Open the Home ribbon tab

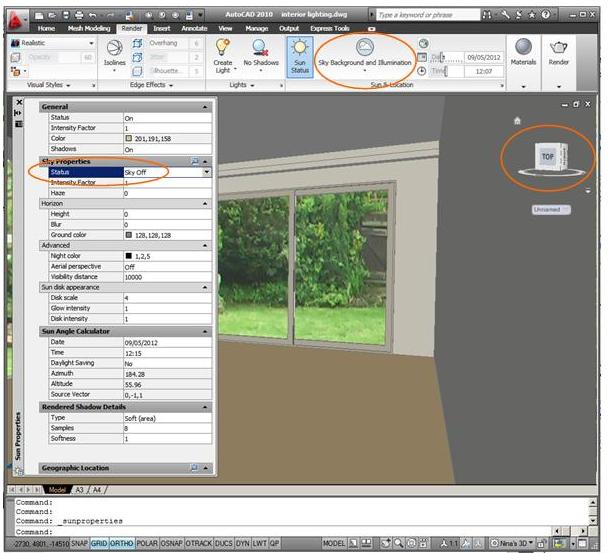coord(46,28)
